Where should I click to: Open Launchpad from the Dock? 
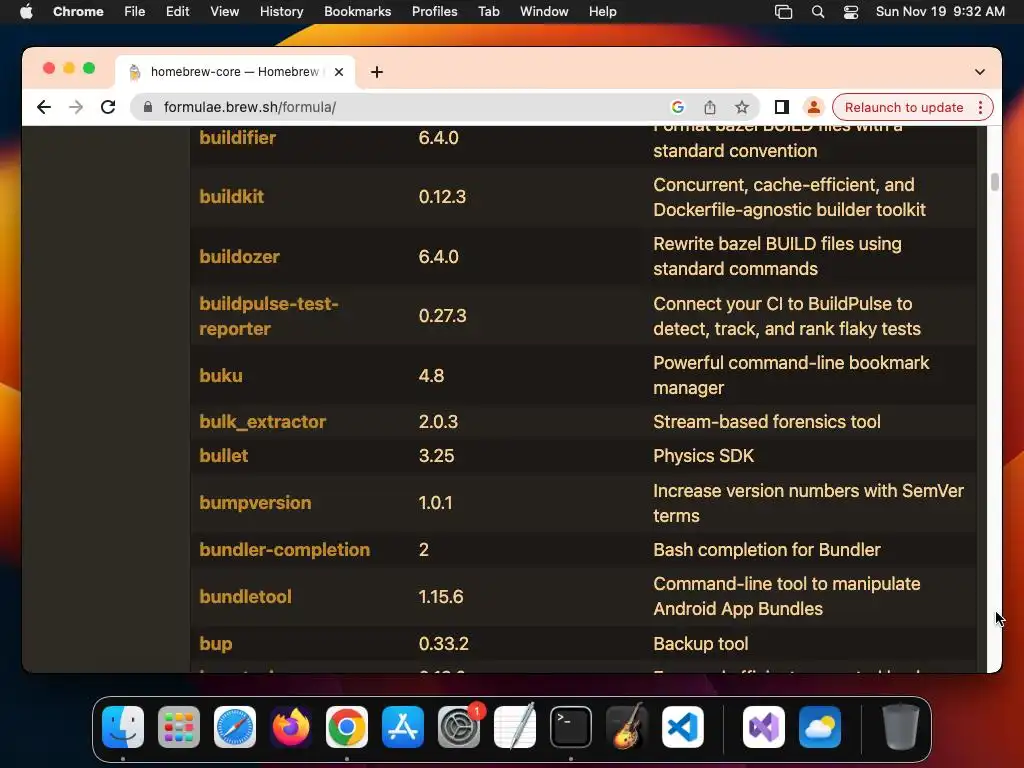[x=179, y=727]
